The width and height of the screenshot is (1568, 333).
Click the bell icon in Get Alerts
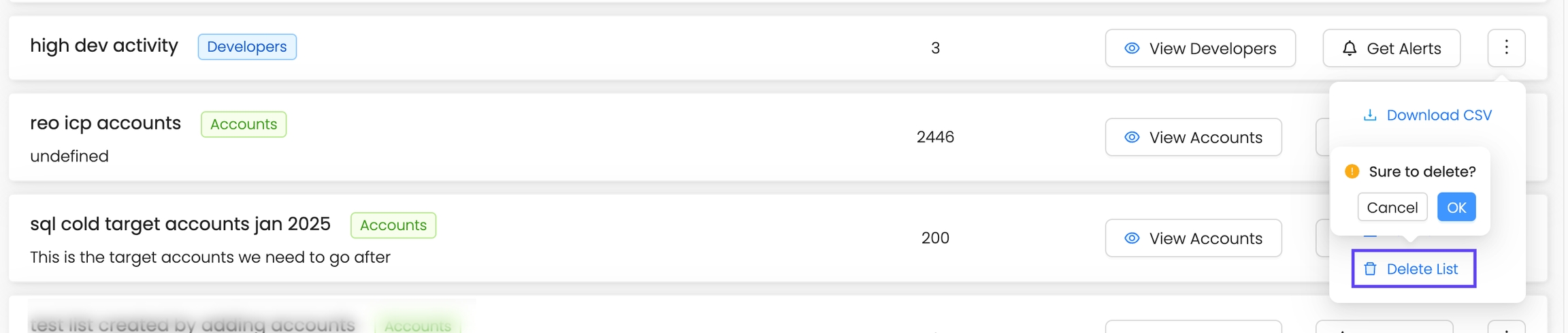[1350, 48]
